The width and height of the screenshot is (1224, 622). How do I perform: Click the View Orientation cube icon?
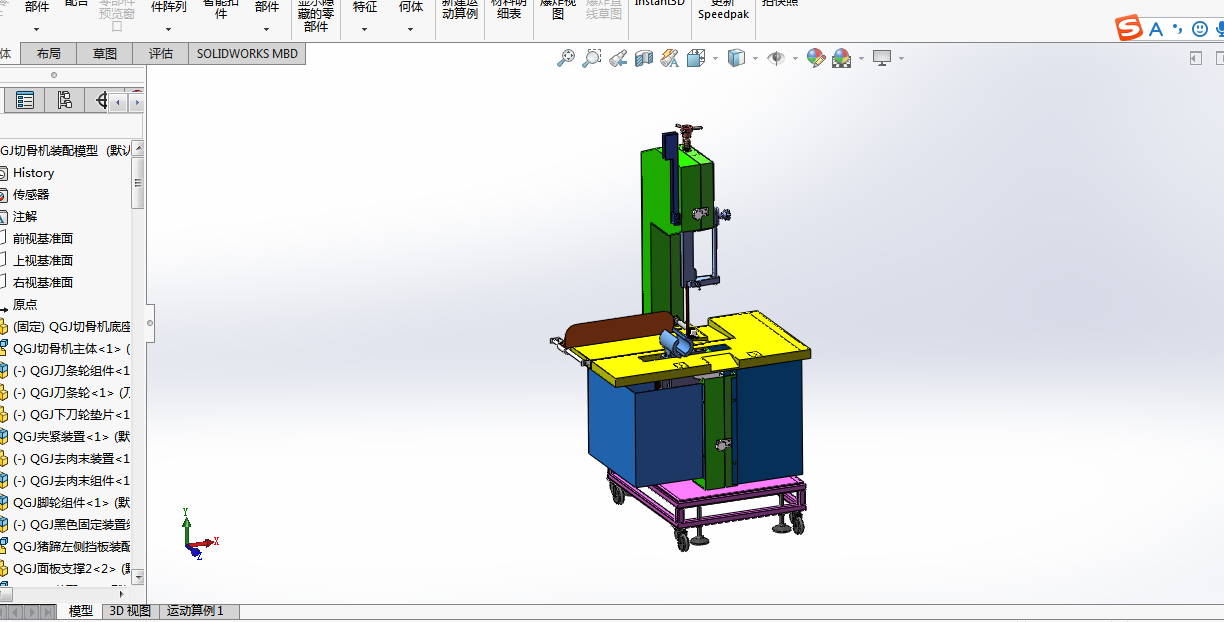pos(697,59)
